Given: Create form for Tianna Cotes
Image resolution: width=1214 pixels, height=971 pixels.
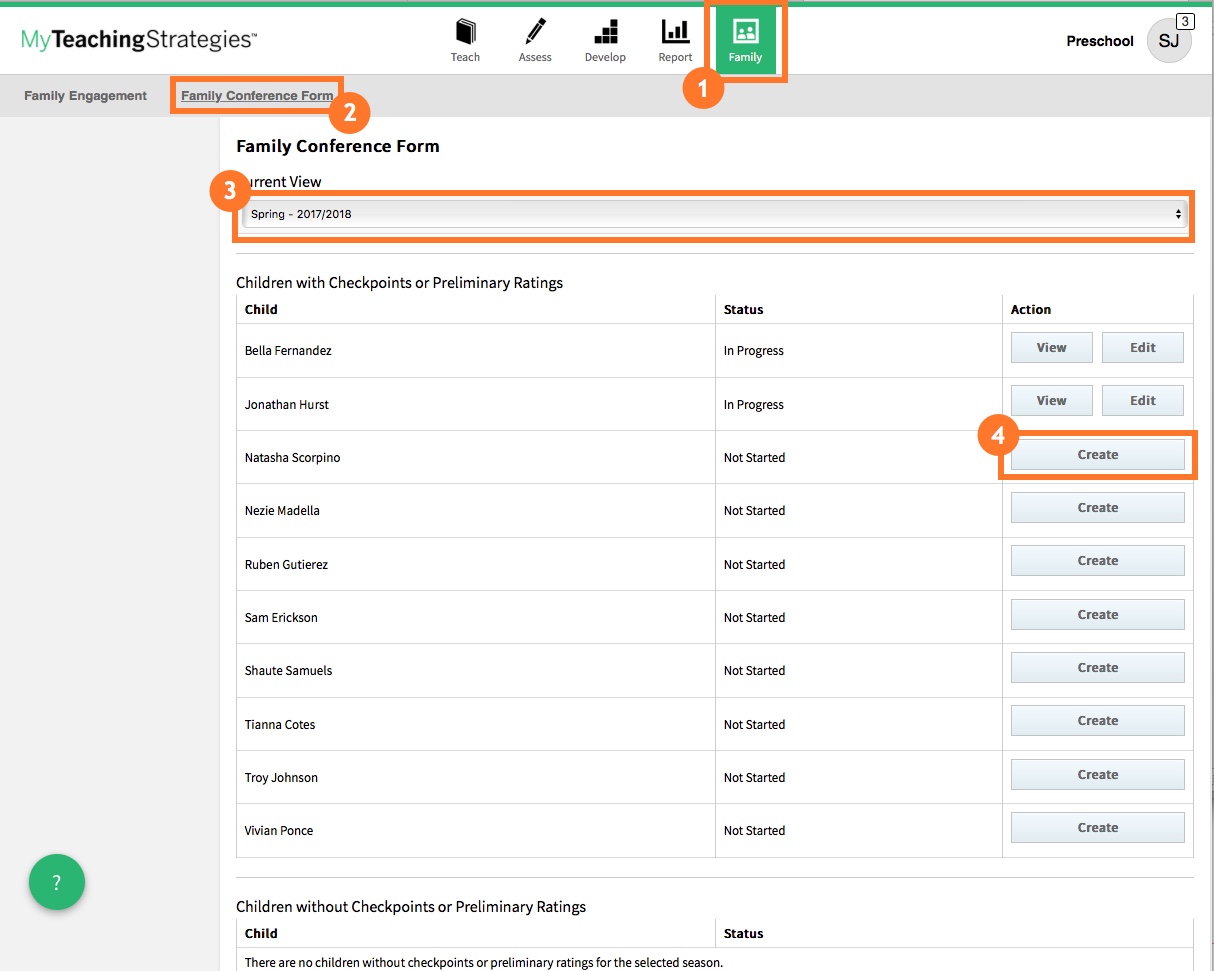Looking at the screenshot, I should click(1097, 721).
